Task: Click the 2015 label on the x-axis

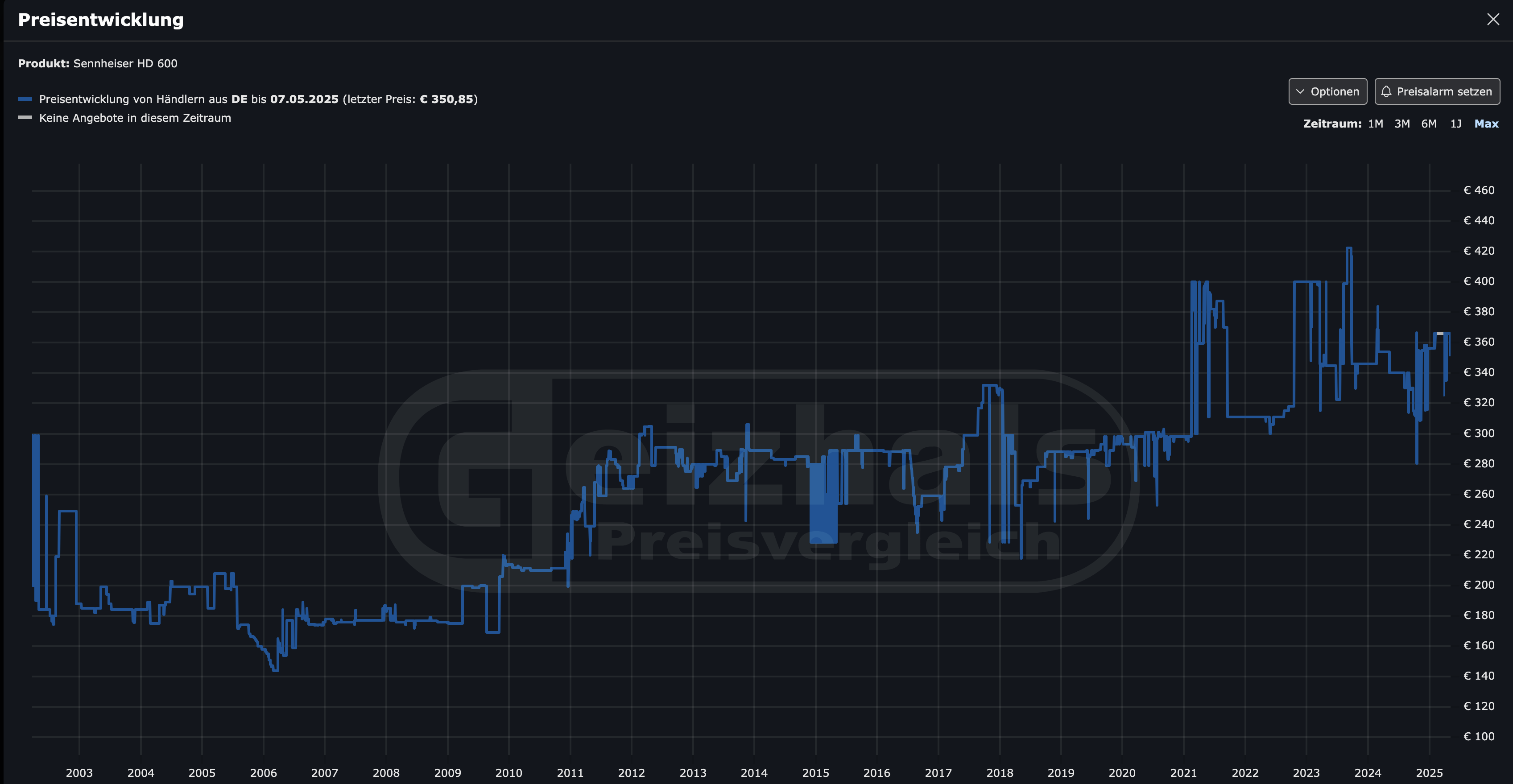Action: (815, 773)
